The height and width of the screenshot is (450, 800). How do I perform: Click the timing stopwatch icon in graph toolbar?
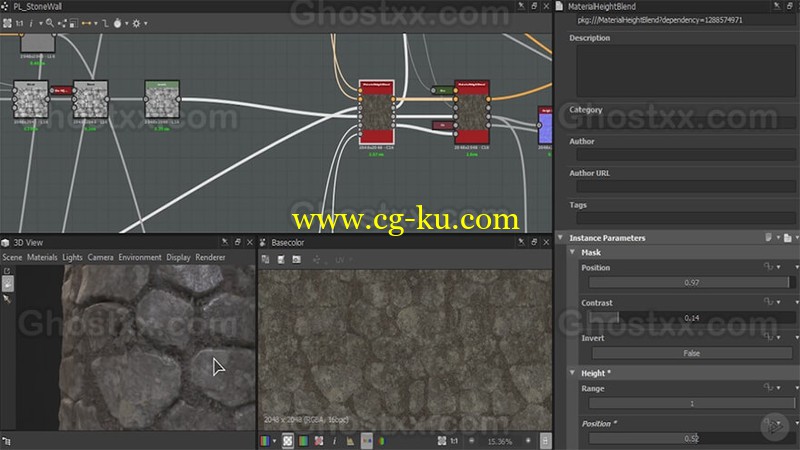click(x=117, y=23)
